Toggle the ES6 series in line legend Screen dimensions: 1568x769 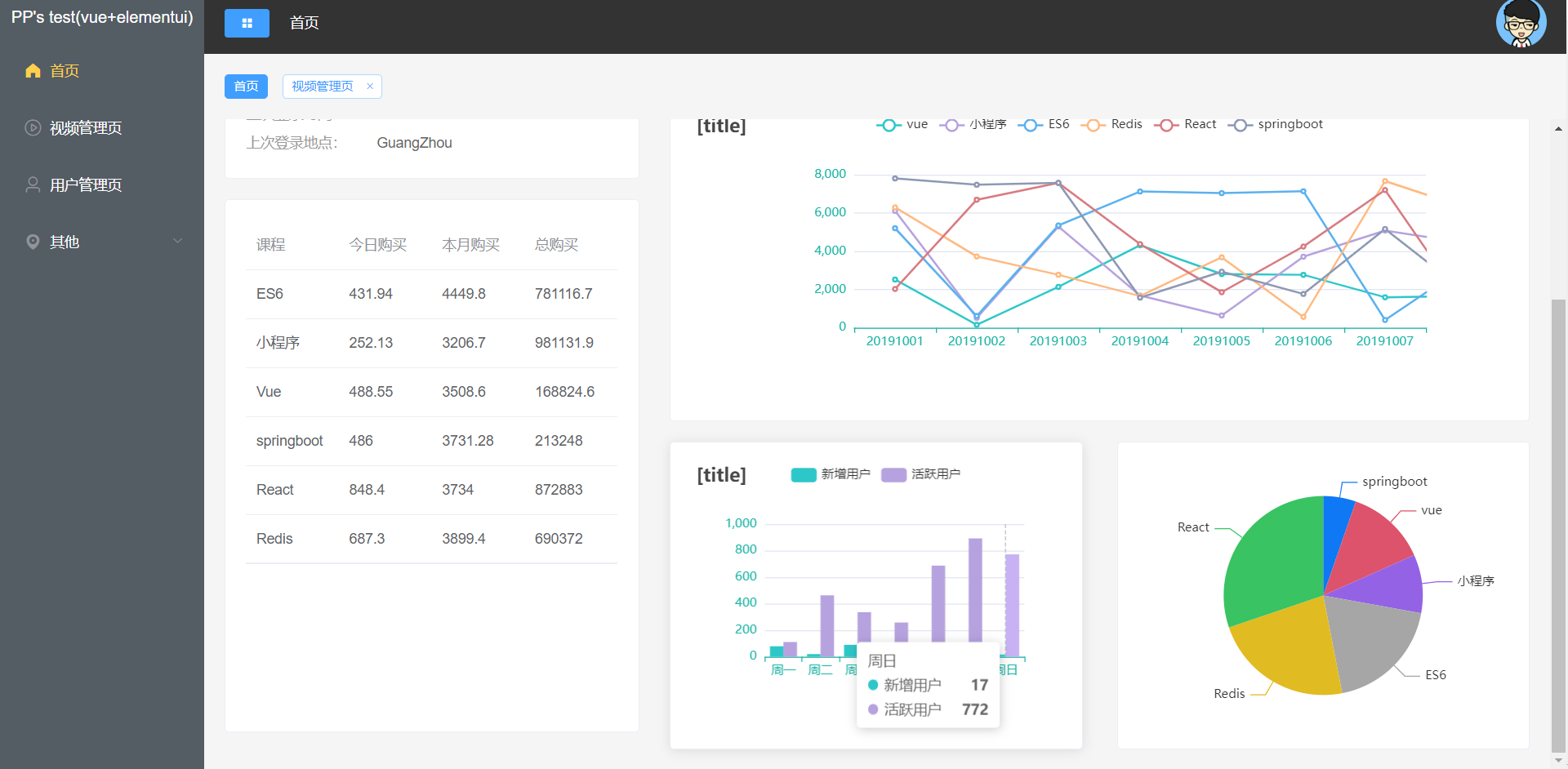click(1044, 124)
